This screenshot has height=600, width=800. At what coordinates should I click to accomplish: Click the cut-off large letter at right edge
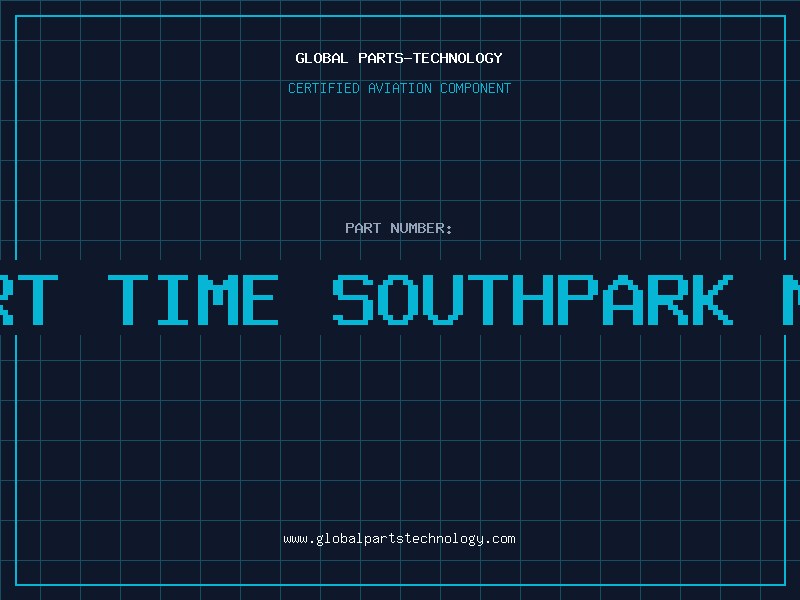coord(791,300)
